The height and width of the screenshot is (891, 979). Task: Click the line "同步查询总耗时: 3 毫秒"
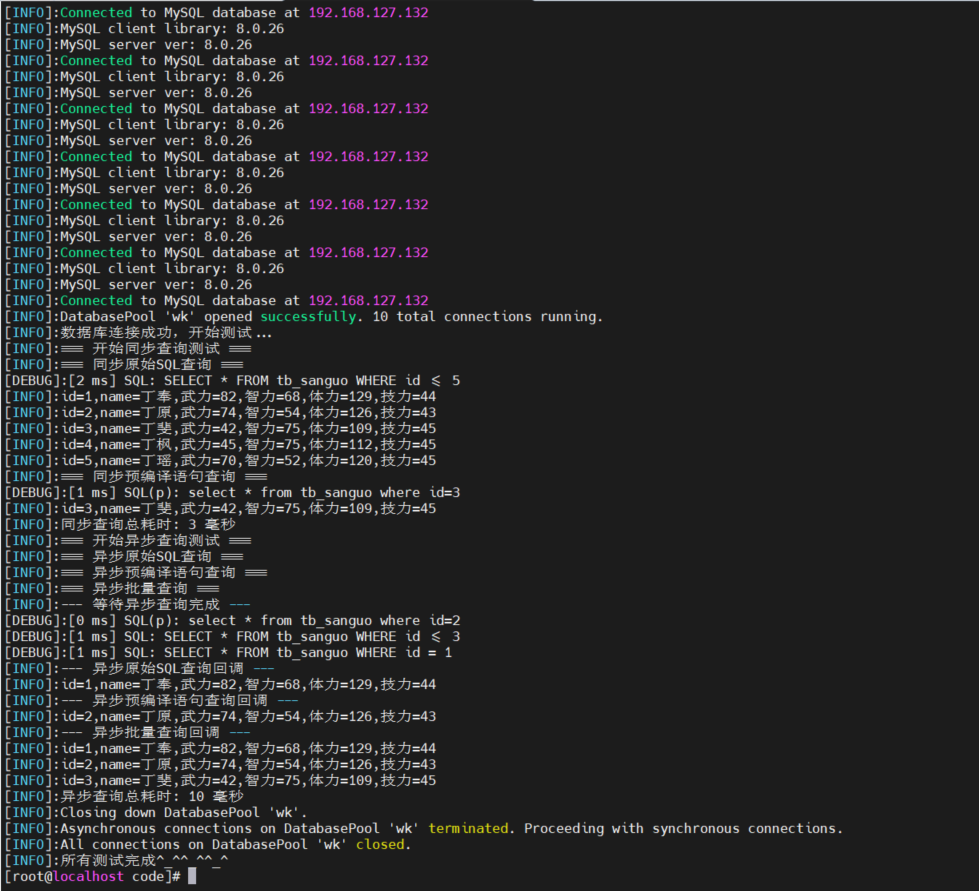[120, 524]
